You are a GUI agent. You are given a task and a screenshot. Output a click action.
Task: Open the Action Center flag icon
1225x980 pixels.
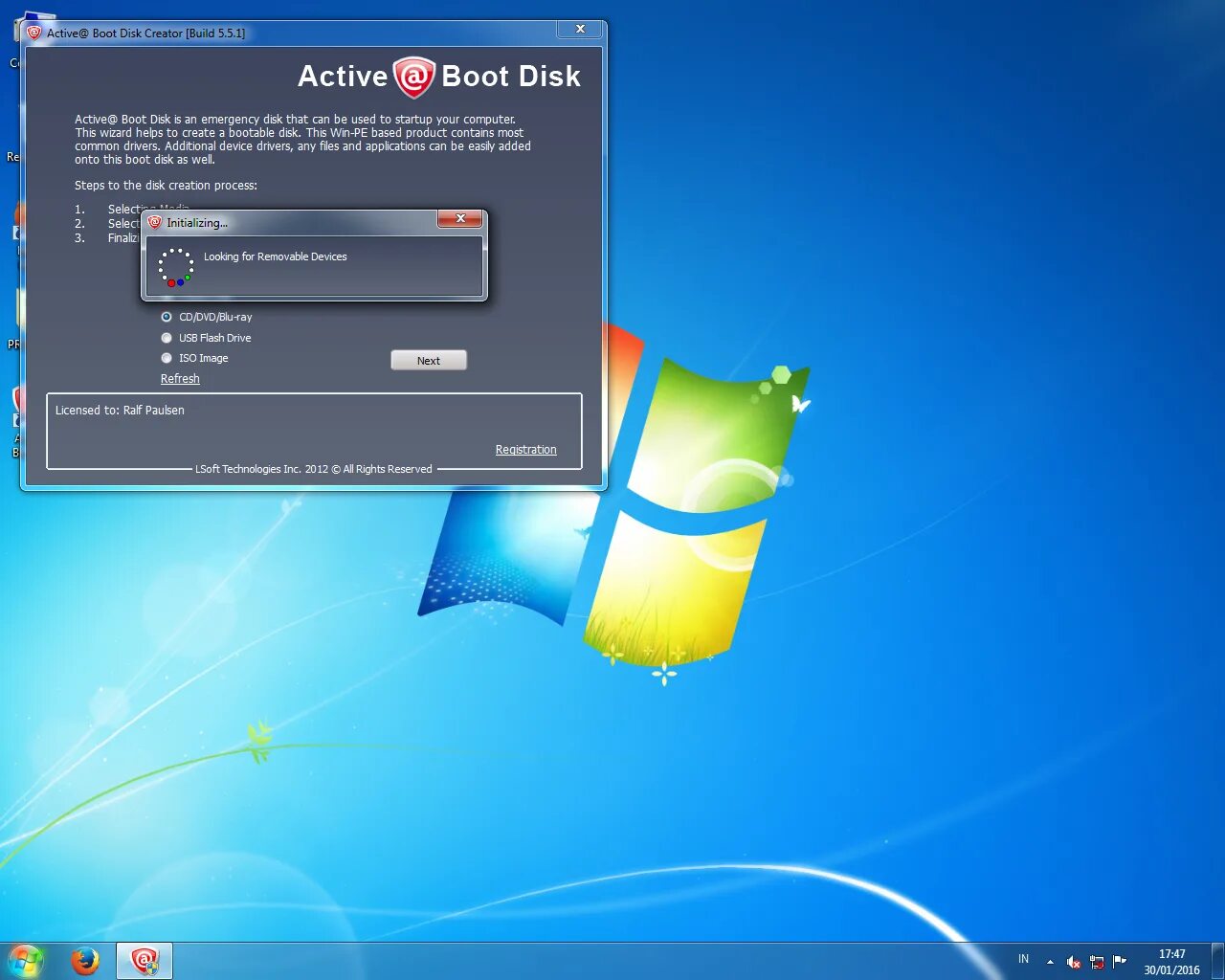(1120, 961)
